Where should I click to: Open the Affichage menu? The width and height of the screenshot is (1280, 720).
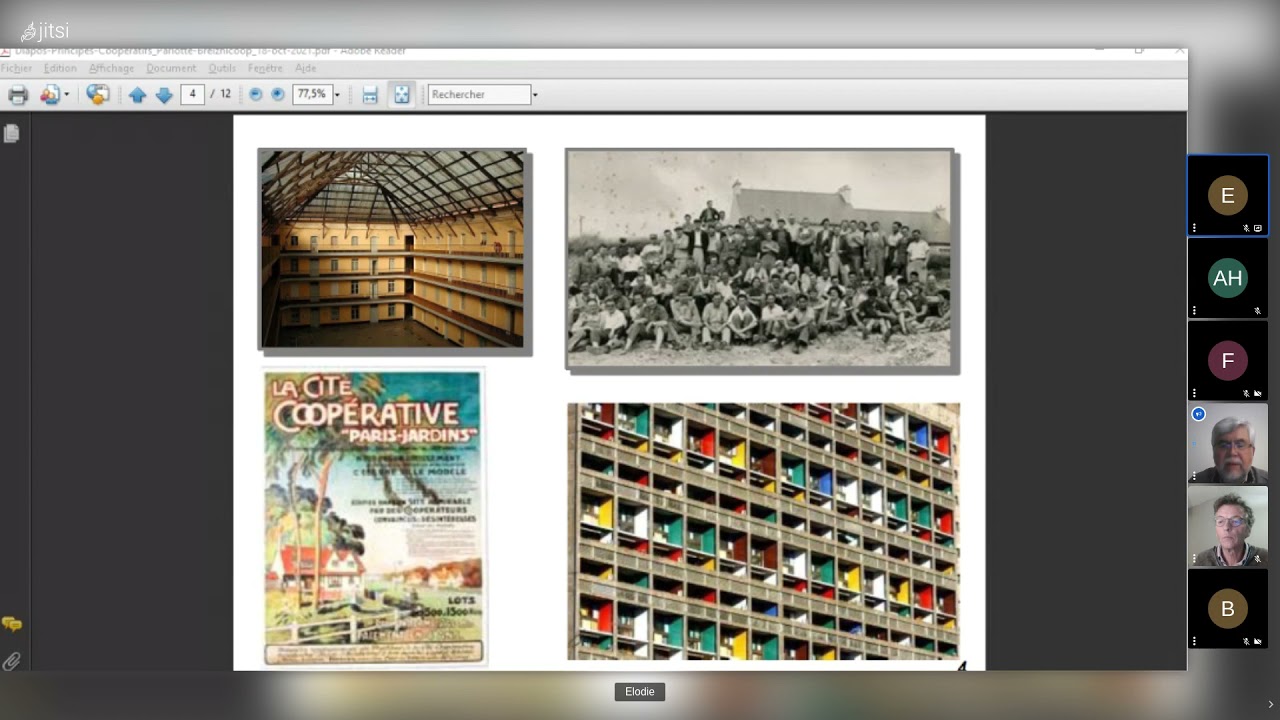[111, 68]
